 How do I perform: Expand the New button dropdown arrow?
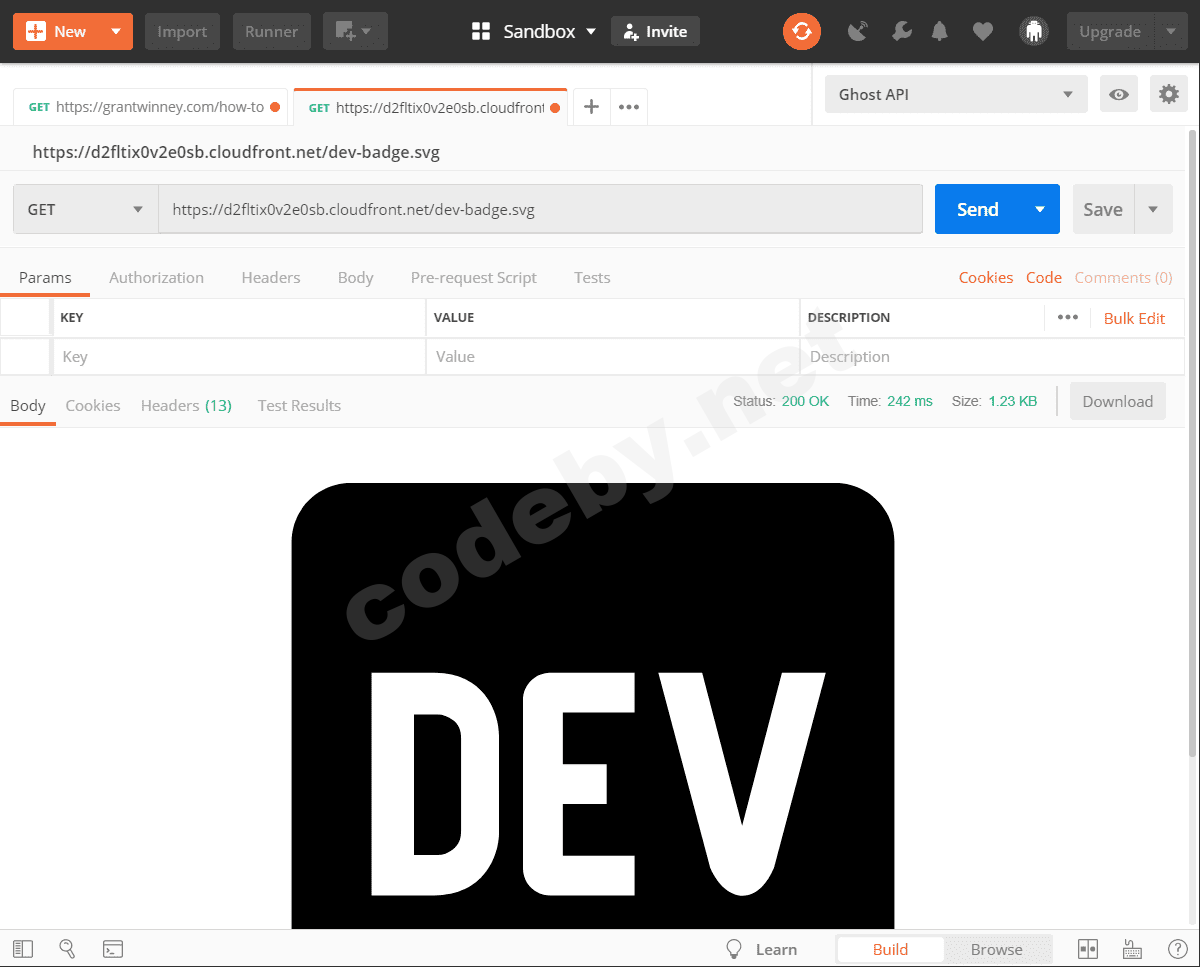[116, 31]
